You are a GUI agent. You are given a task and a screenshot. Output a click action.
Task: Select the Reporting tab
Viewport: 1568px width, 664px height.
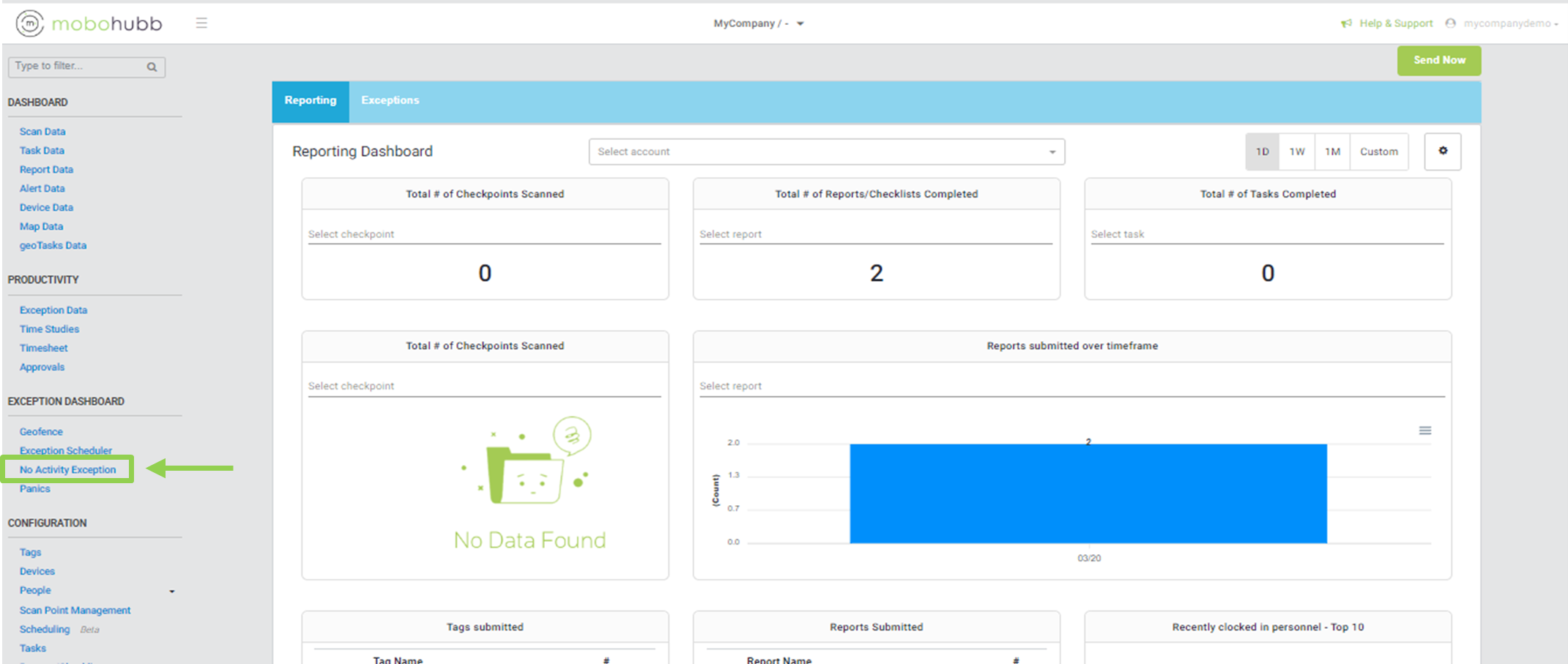tap(311, 100)
